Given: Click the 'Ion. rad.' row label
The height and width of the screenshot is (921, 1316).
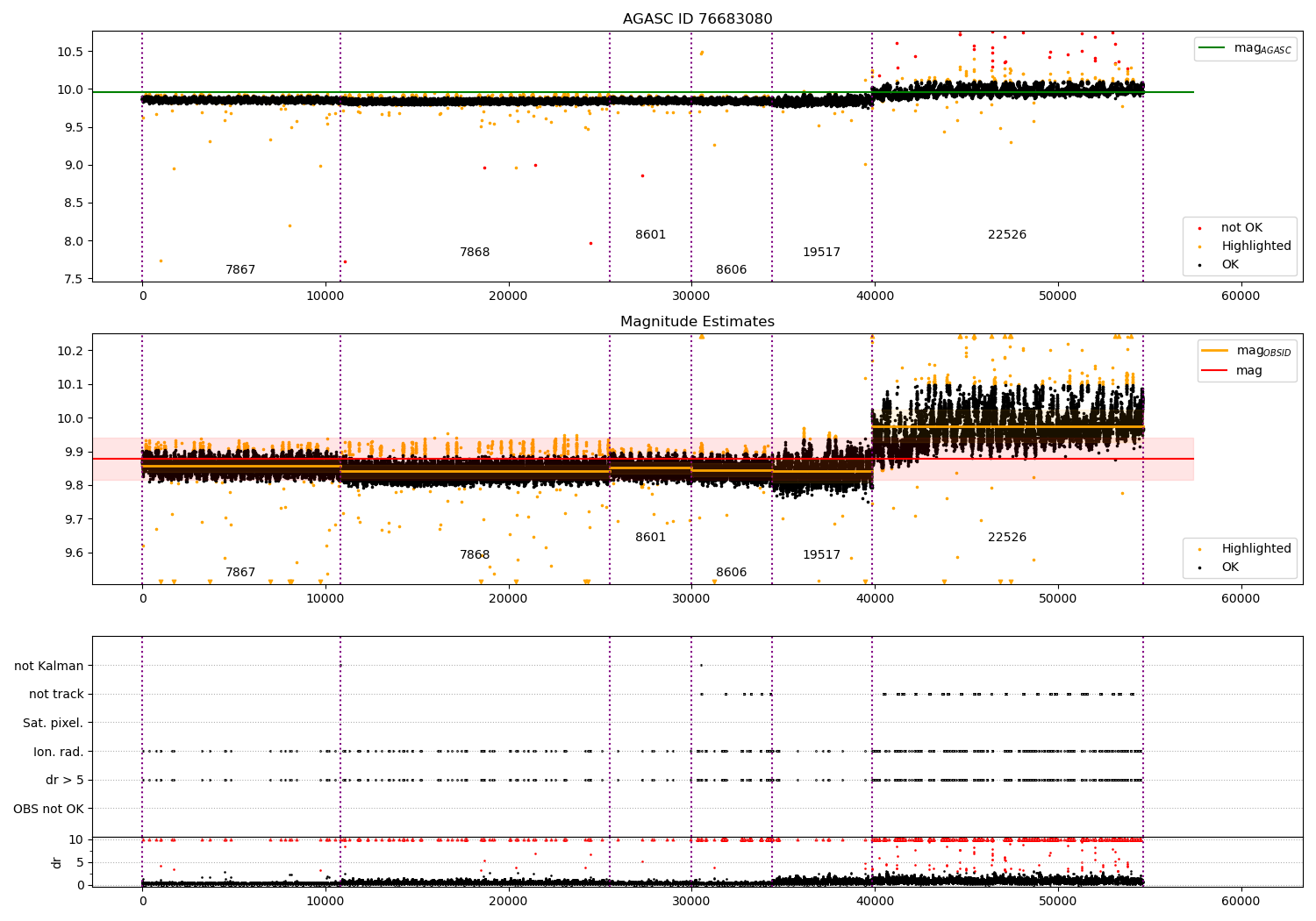Looking at the screenshot, I should (x=59, y=752).
